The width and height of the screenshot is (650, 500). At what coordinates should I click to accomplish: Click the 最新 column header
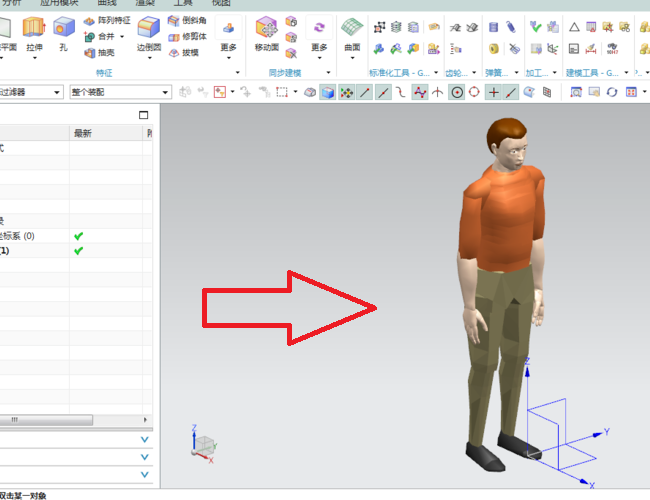pos(84,133)
